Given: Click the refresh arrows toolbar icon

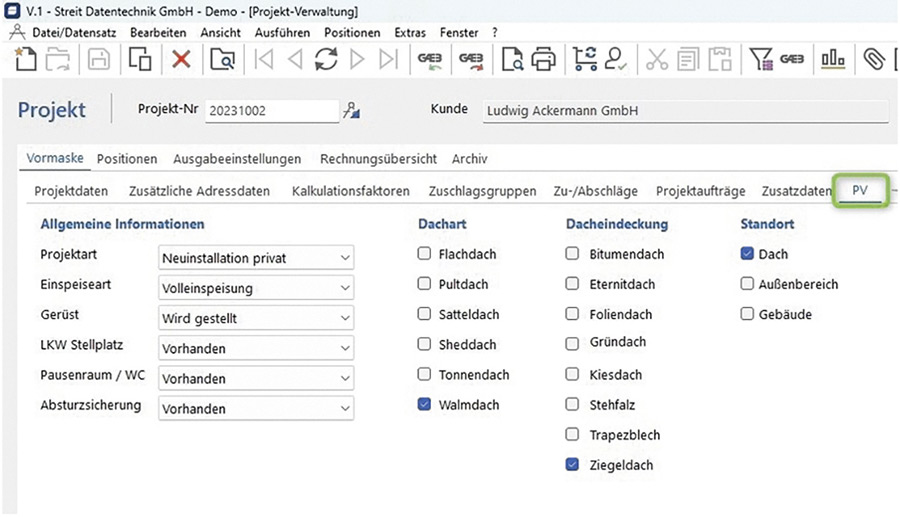Looking at the screenshot, I should pyautogui.click(x=326, y=60).
